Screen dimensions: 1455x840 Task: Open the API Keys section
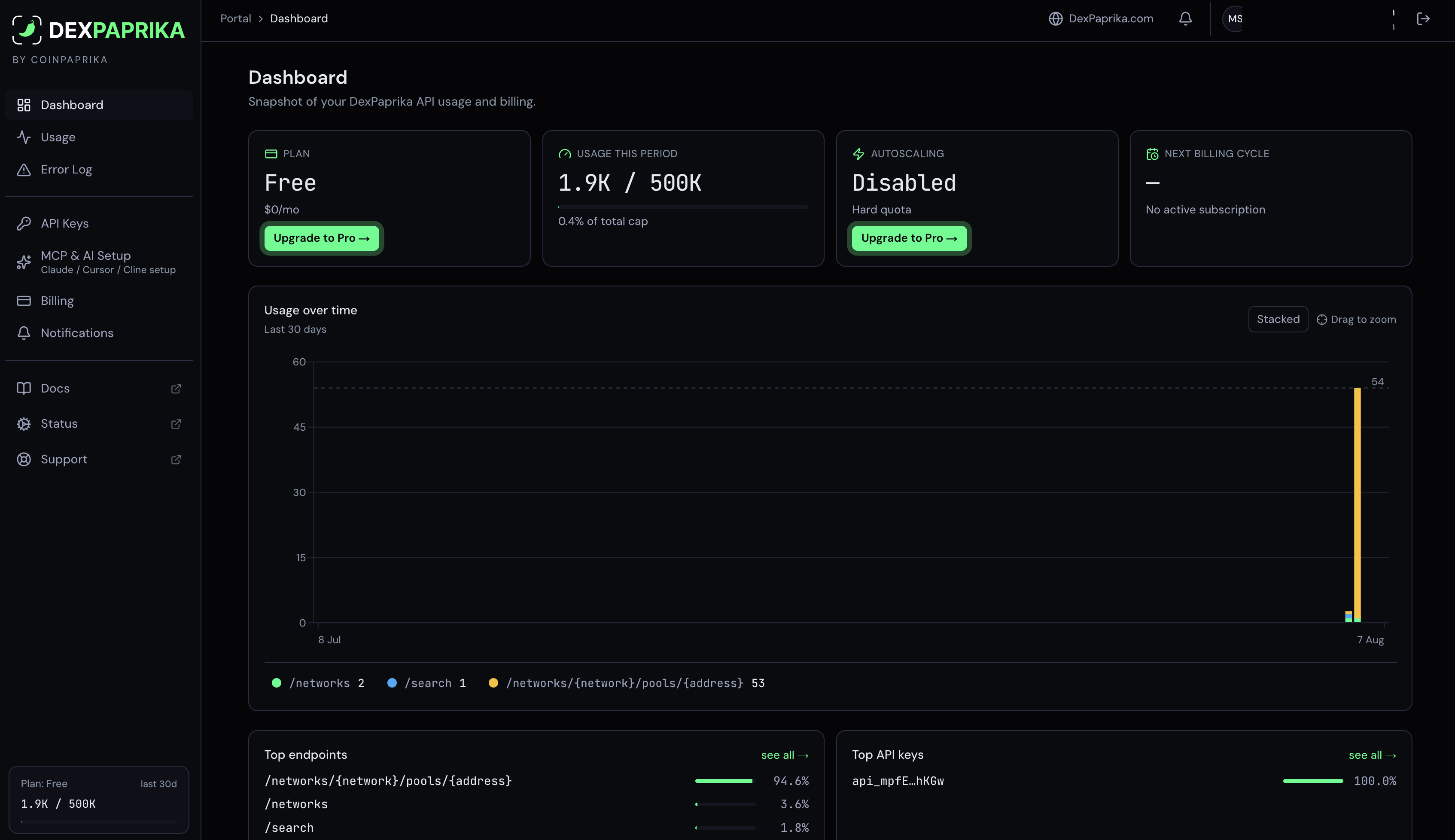(99, 224)
